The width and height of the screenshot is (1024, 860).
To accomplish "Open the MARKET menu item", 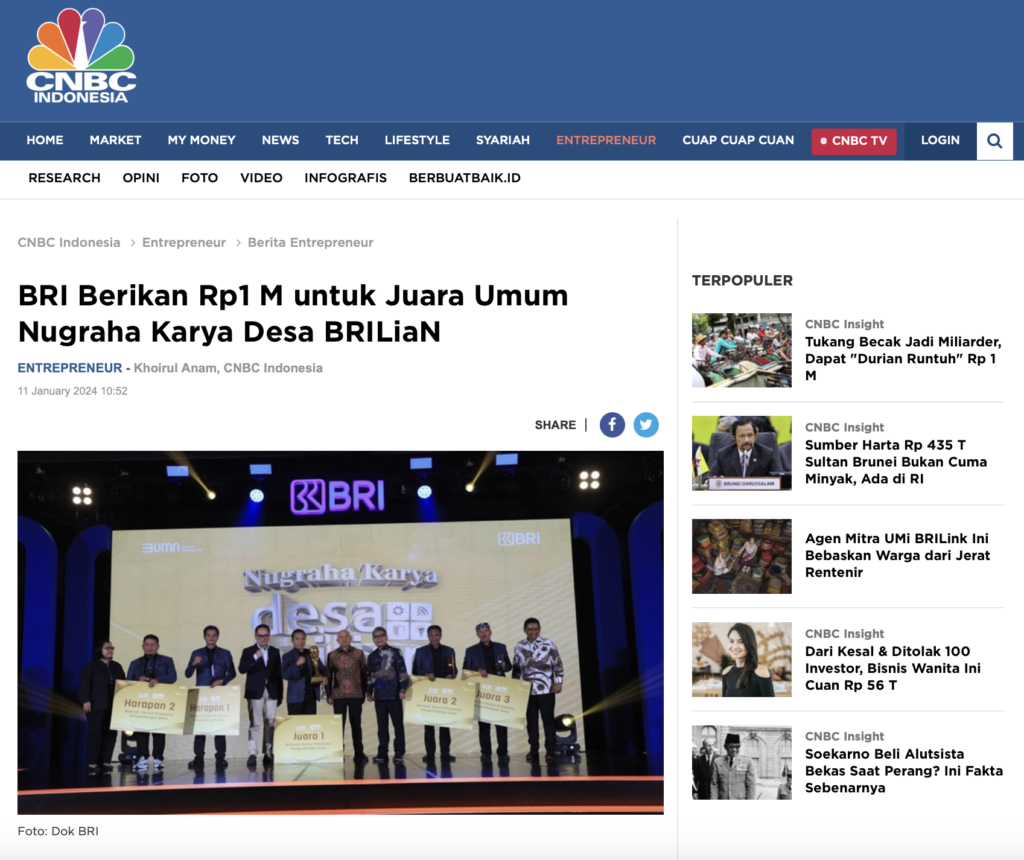I will click(x=116, y=140).
